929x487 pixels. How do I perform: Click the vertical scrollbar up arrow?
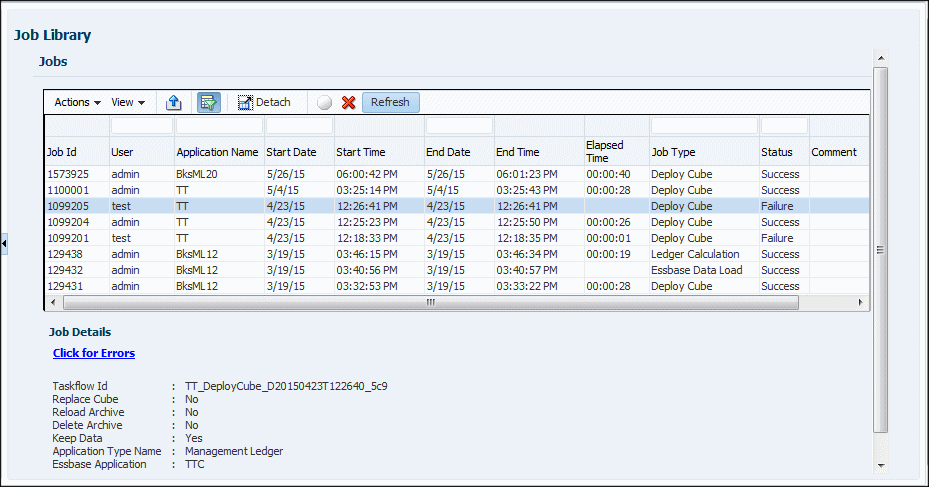tap(881, 57)
